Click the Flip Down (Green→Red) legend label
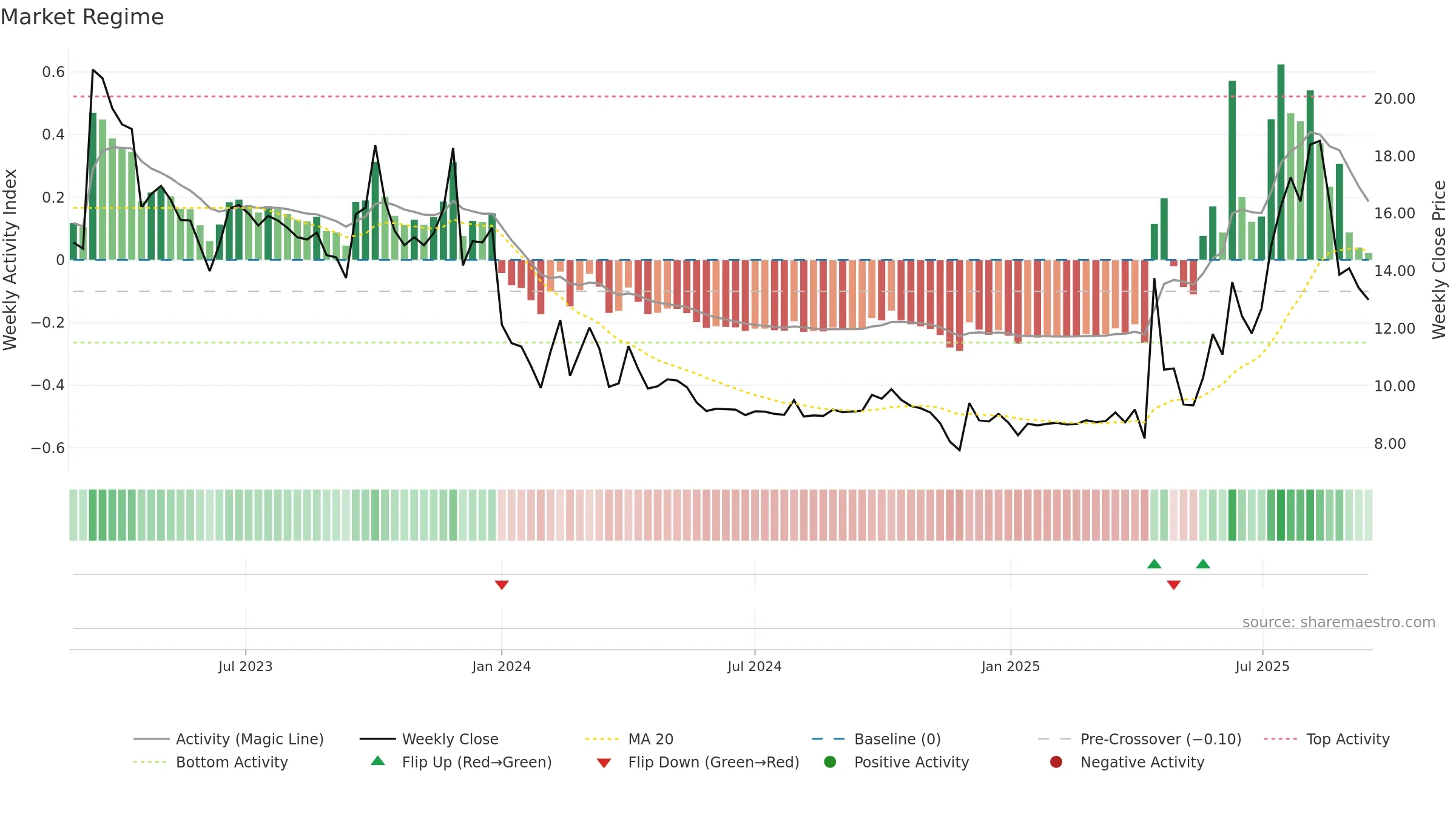This screenshot has height=819, width=1456. 714,762
